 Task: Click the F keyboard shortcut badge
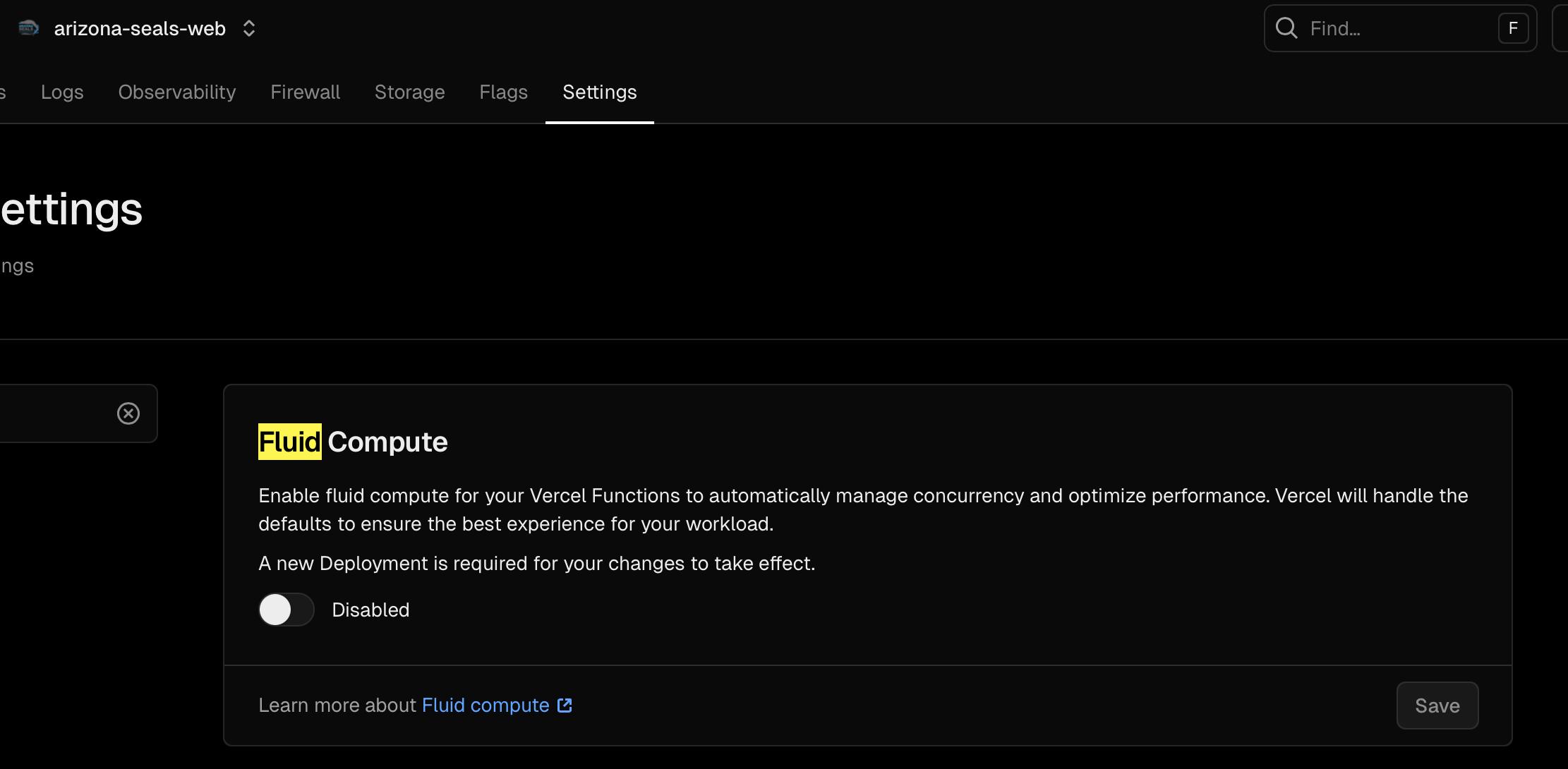tap(1513, 28)
